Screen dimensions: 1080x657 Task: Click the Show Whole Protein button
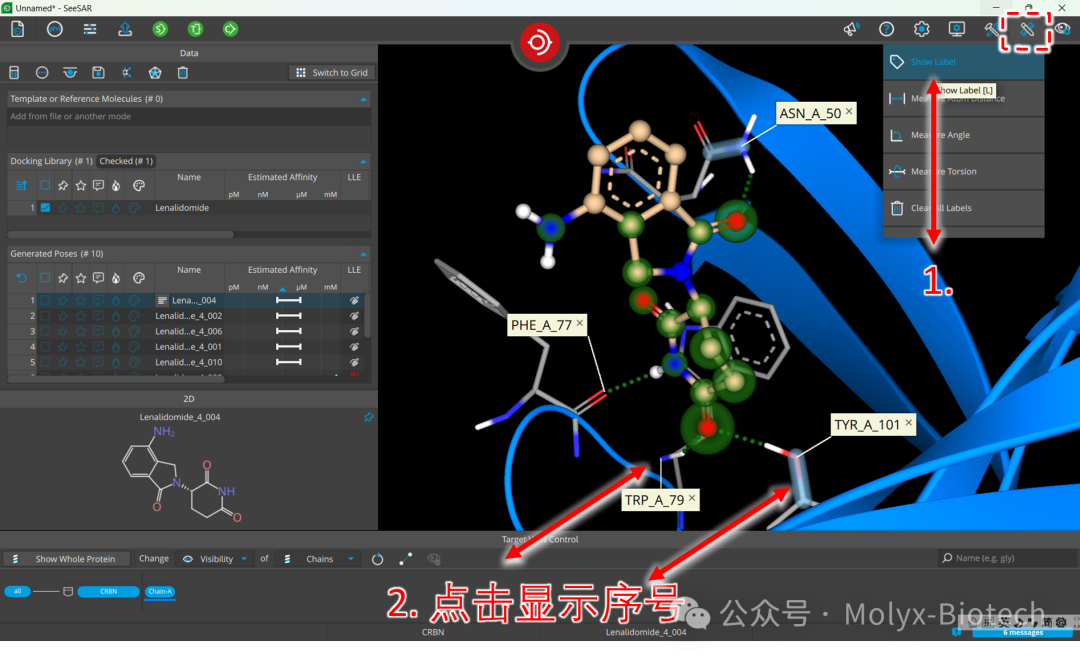coord(68,559)
